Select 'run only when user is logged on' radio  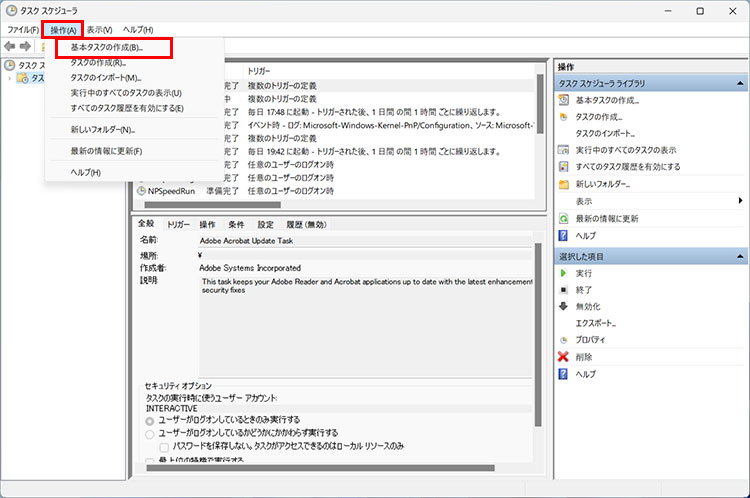(x=150, y=421)
